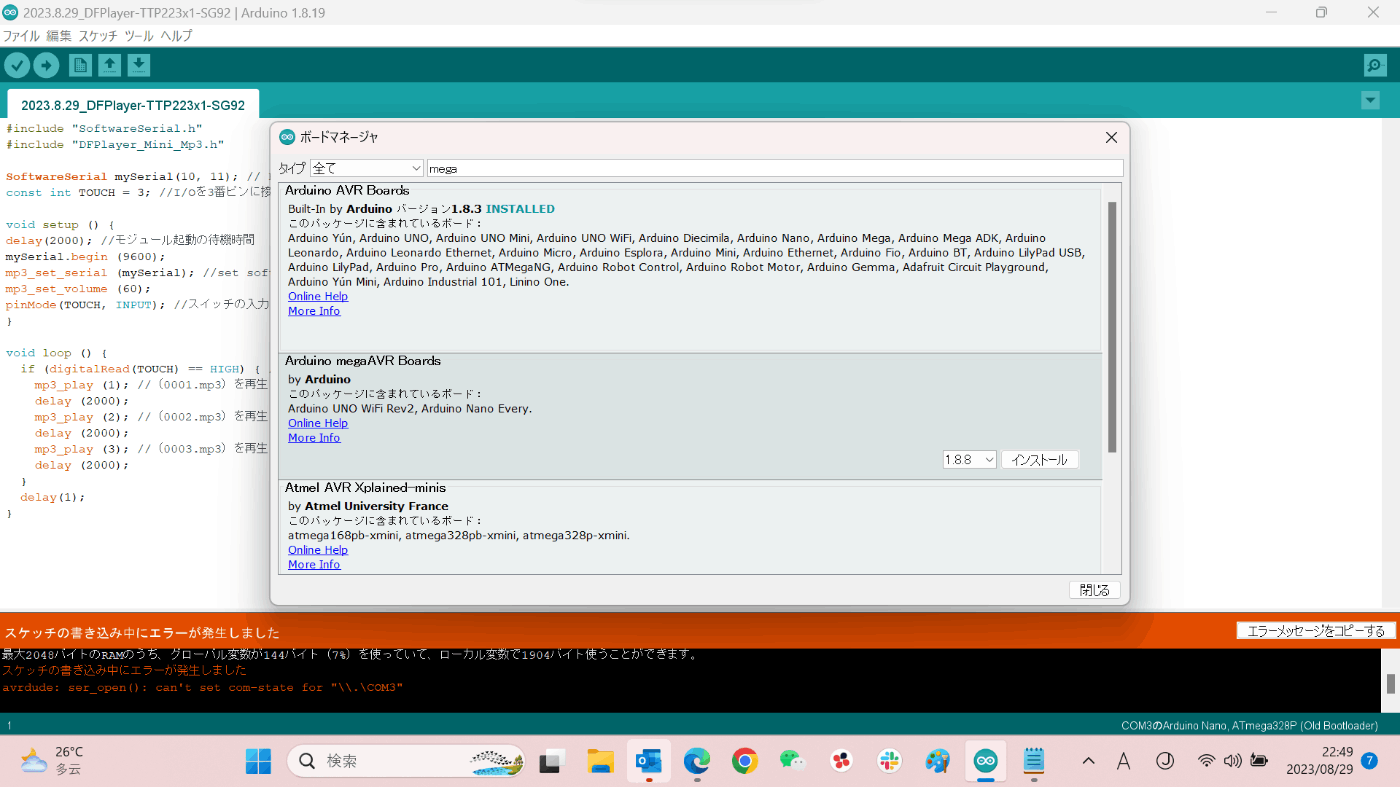Open File Explorer from the taskbar
The height and width of the screenshot is (787, 1400).
[x=600, y=761]
